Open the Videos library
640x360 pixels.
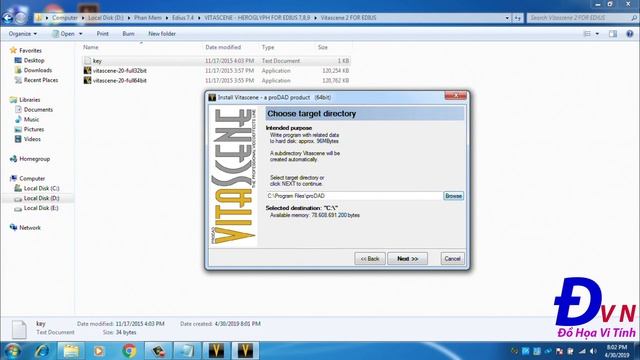(32, 139)
